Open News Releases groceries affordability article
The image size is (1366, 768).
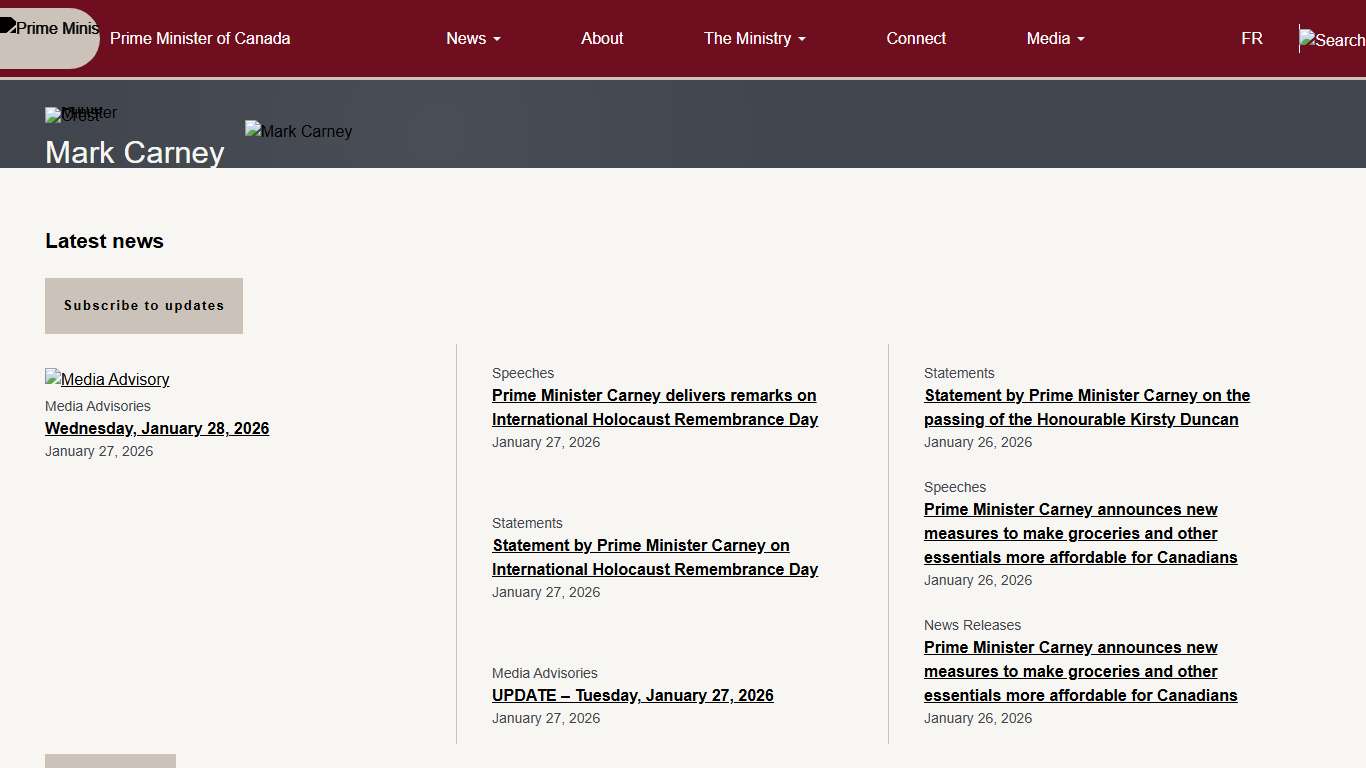1080,671
